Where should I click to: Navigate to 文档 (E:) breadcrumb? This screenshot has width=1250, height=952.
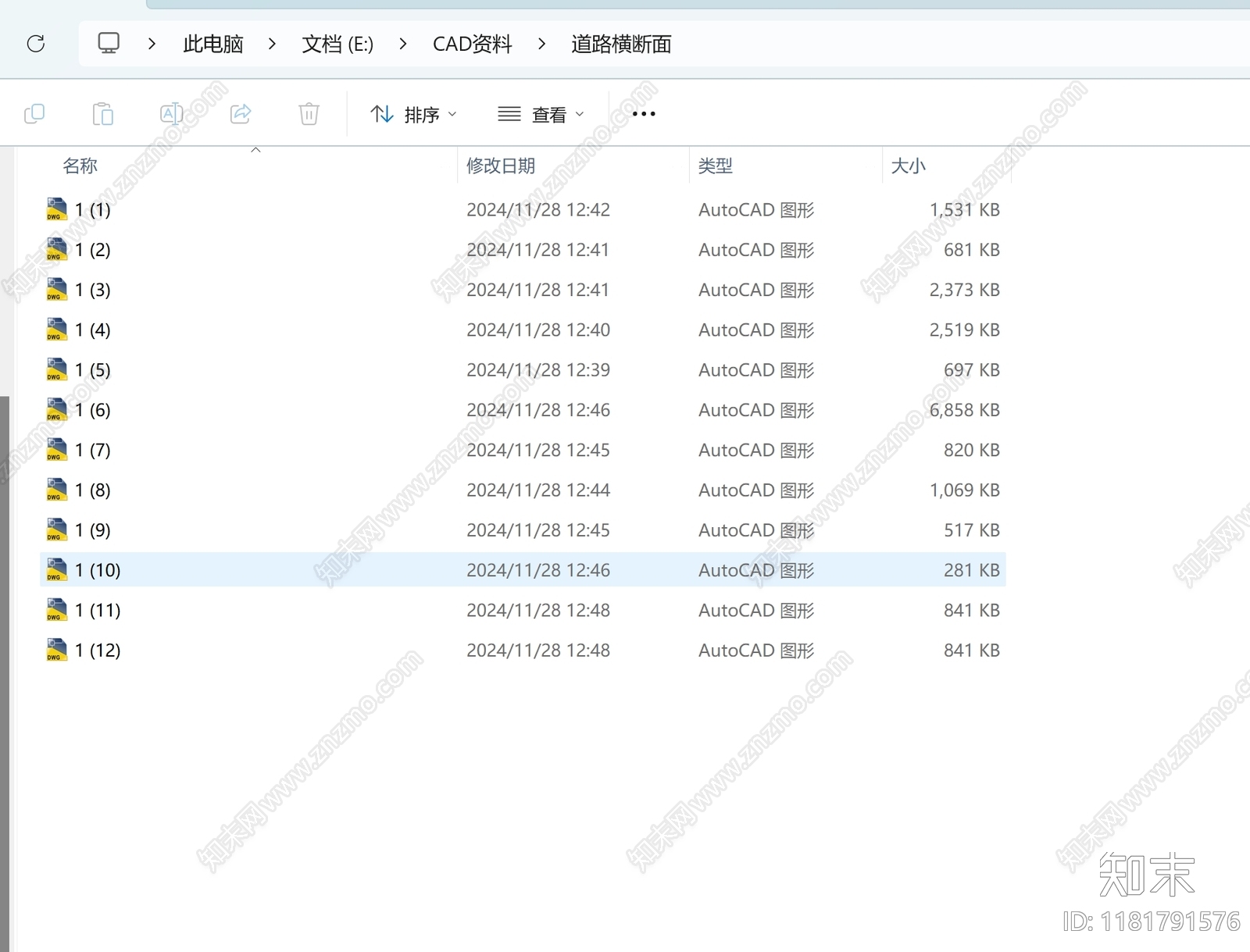tap(337, 44)
